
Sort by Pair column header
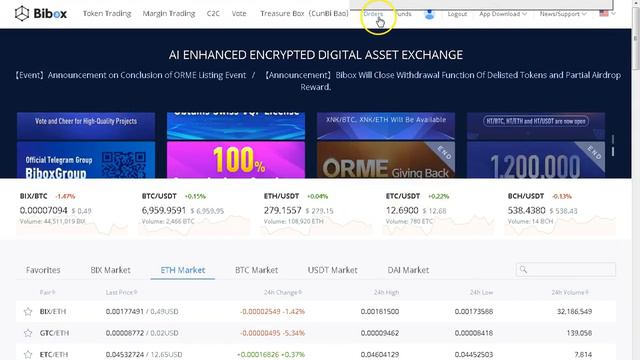47,292
